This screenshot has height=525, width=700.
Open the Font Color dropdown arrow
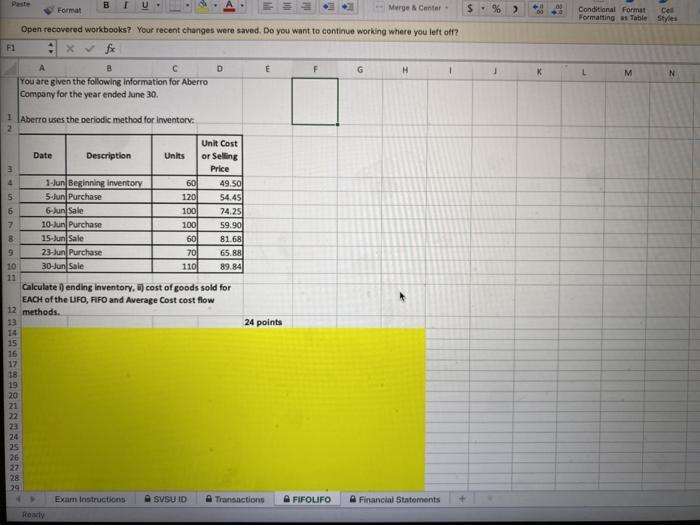(242, 6)
